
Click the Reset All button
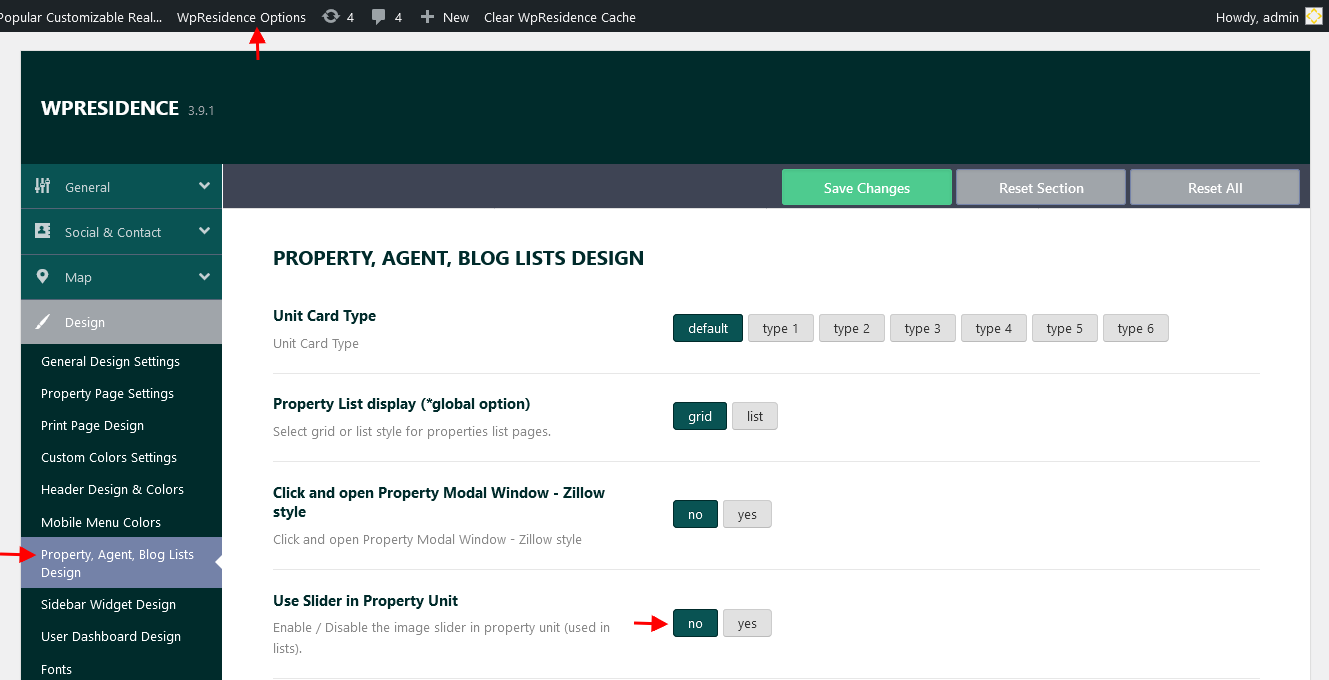[1215, 187]
